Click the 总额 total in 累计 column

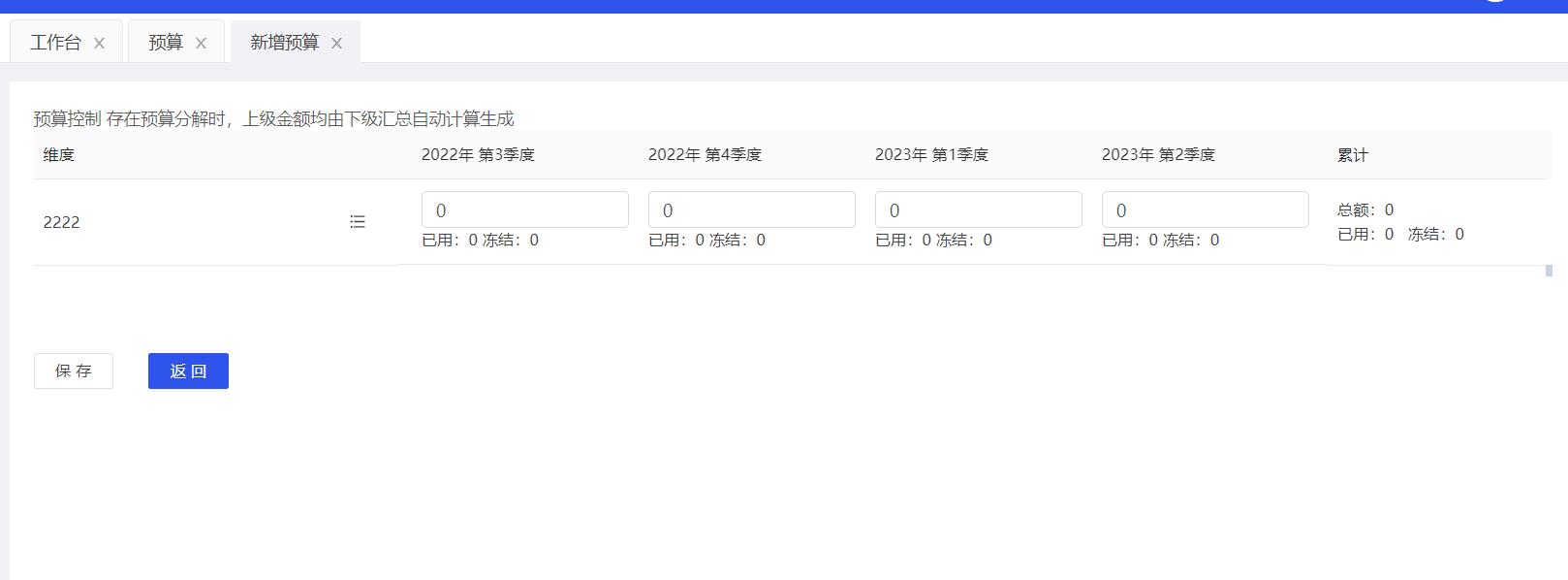pos(1365,209)
